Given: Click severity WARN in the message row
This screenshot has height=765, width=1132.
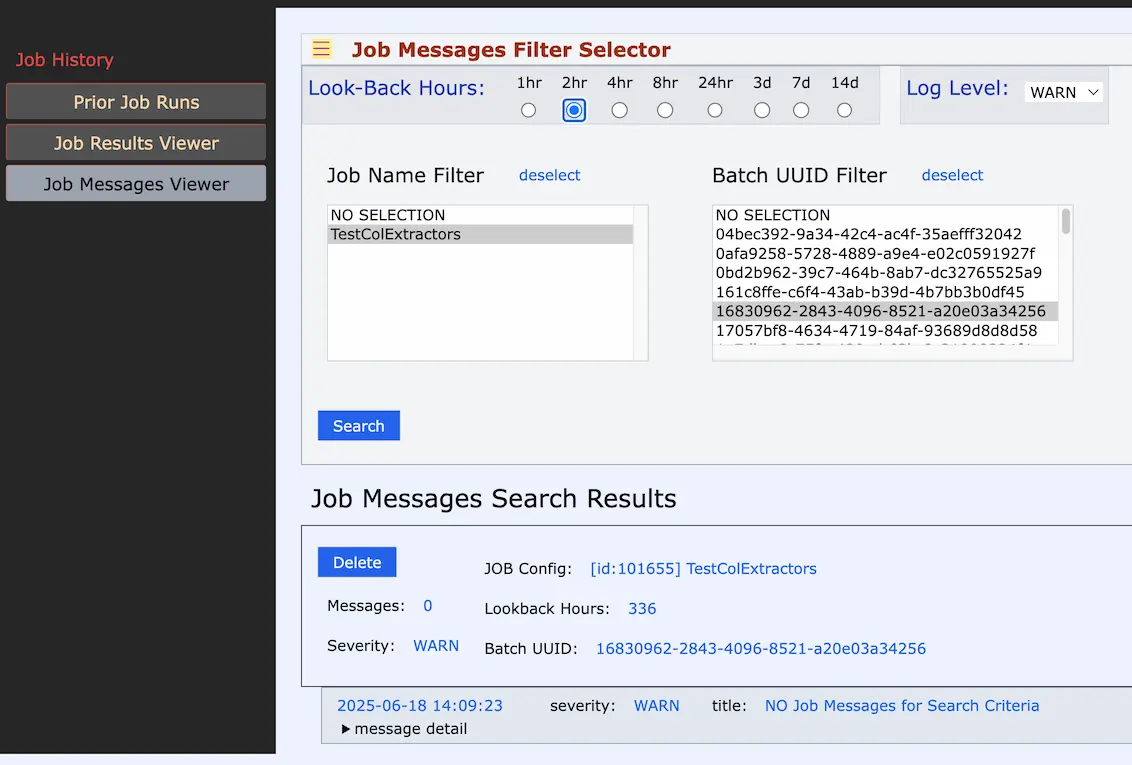Looking at the screenshot, I should click(x=656, y=706).
